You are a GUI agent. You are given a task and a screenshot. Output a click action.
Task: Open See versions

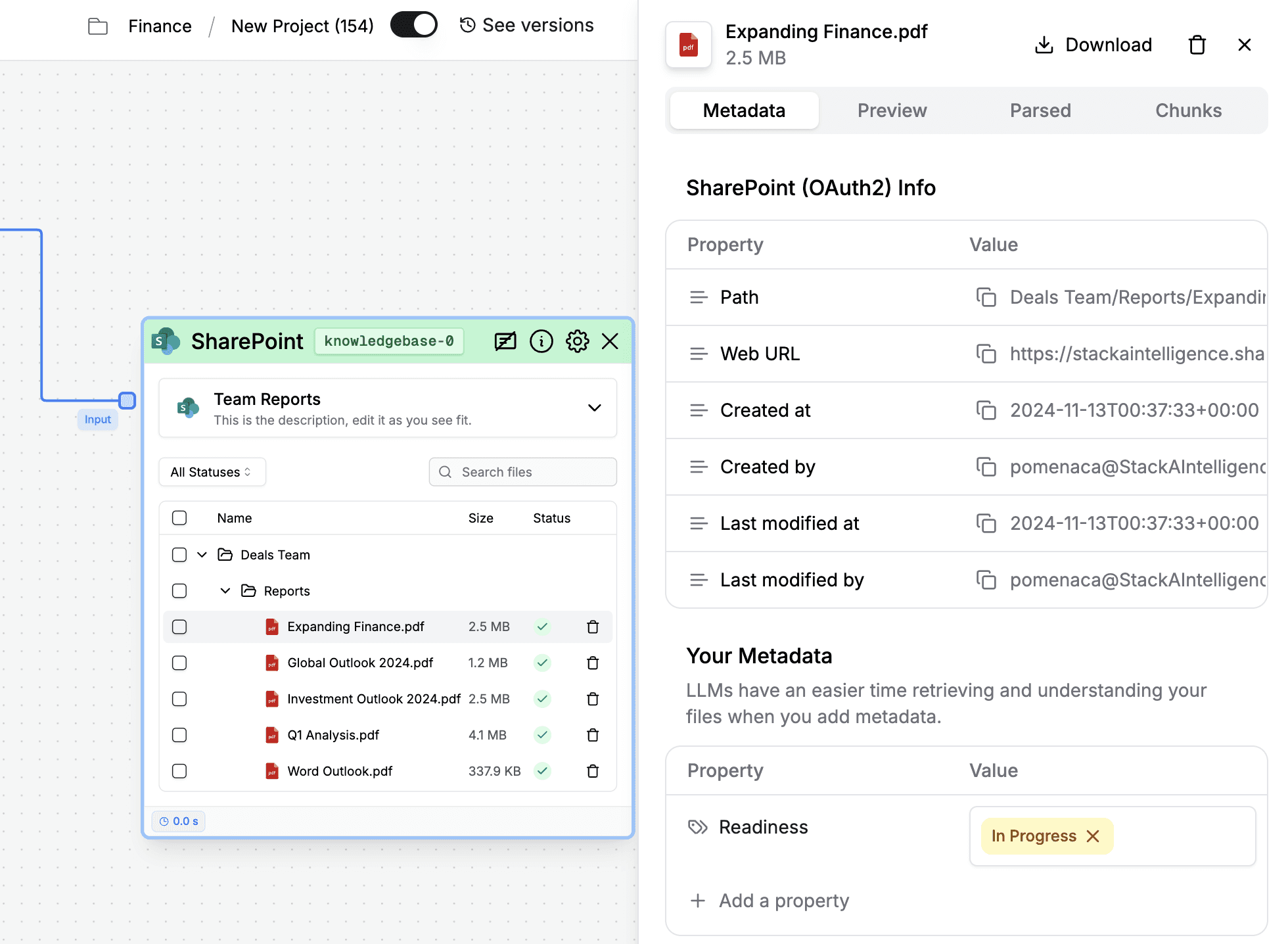point(526,26)
